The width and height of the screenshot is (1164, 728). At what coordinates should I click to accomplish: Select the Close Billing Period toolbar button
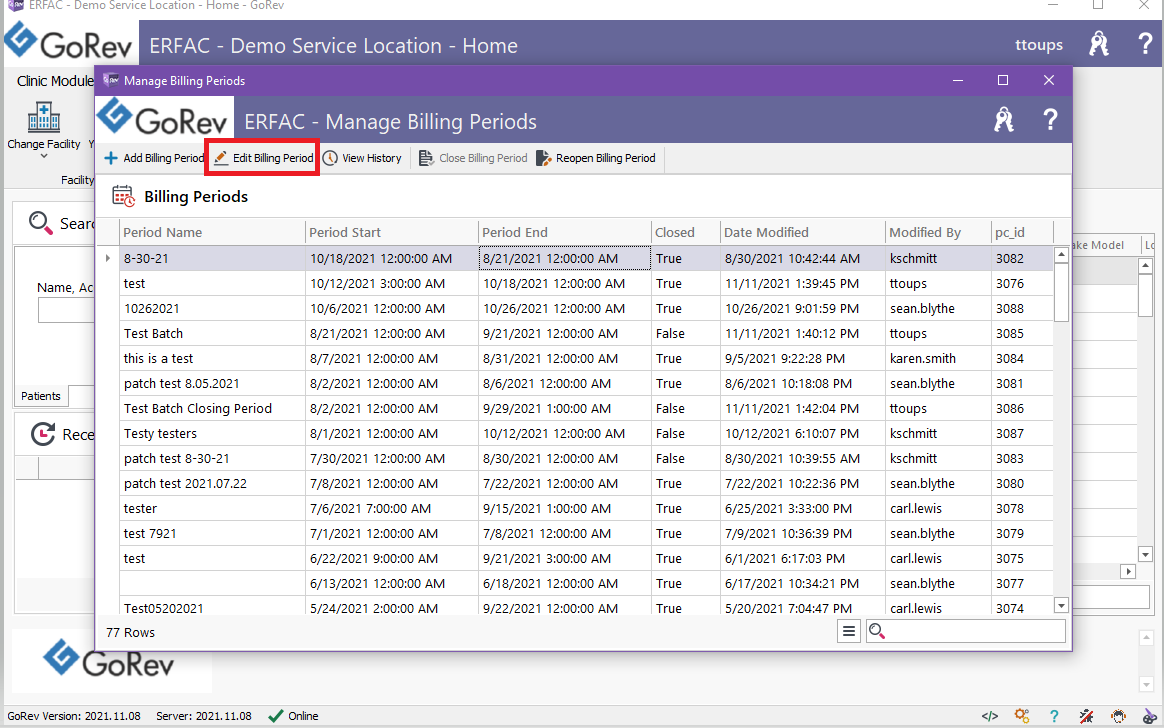pos(473,158)
